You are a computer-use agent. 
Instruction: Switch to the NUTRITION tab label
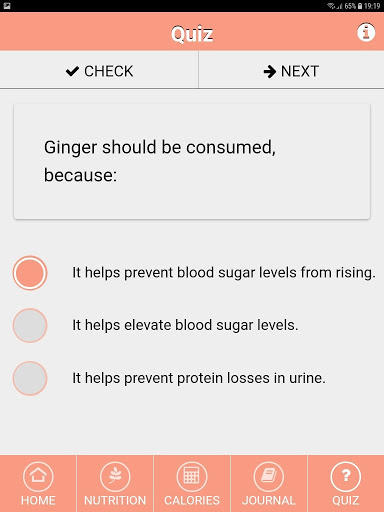coord(115,500)
